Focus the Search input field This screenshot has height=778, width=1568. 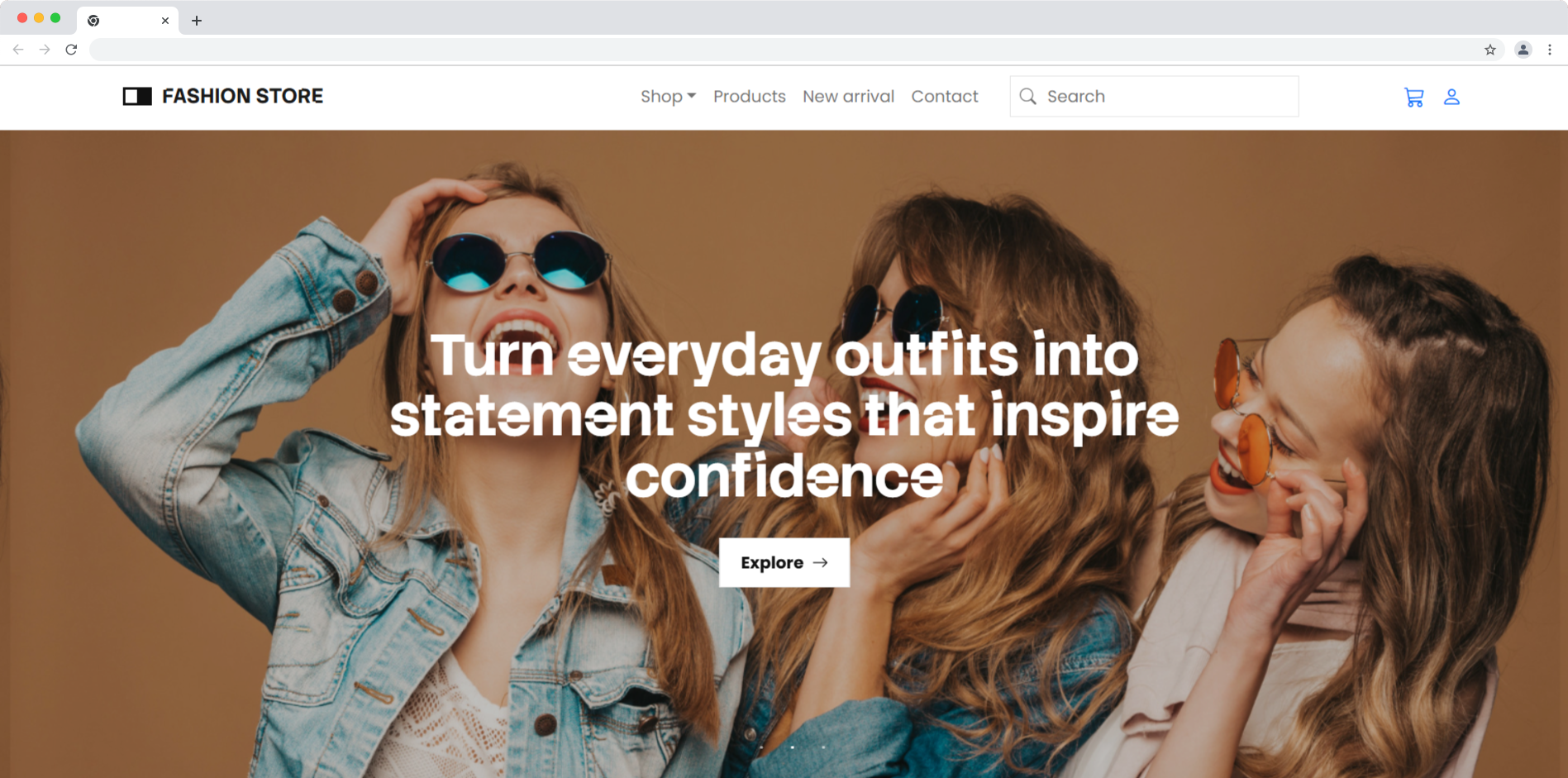pyautogui.click(x=1165, y=97)
